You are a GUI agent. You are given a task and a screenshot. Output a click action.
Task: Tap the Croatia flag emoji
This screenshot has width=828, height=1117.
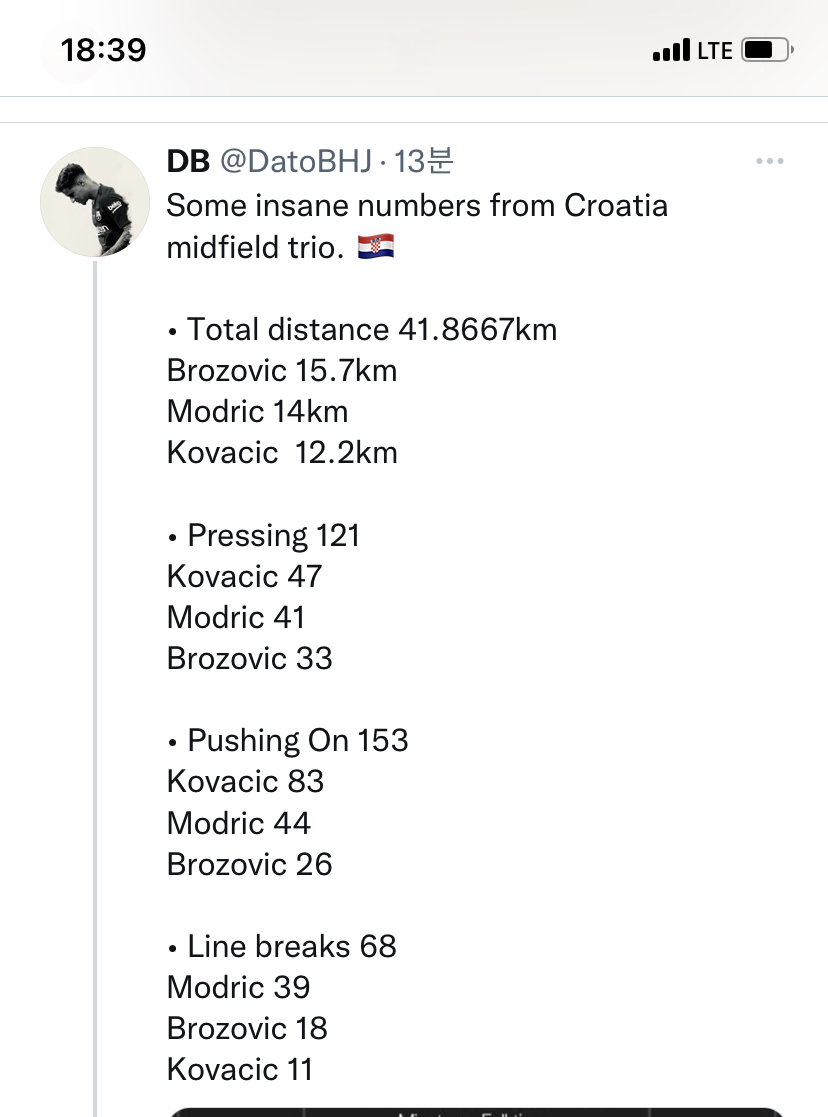click(x=376, y=247)
